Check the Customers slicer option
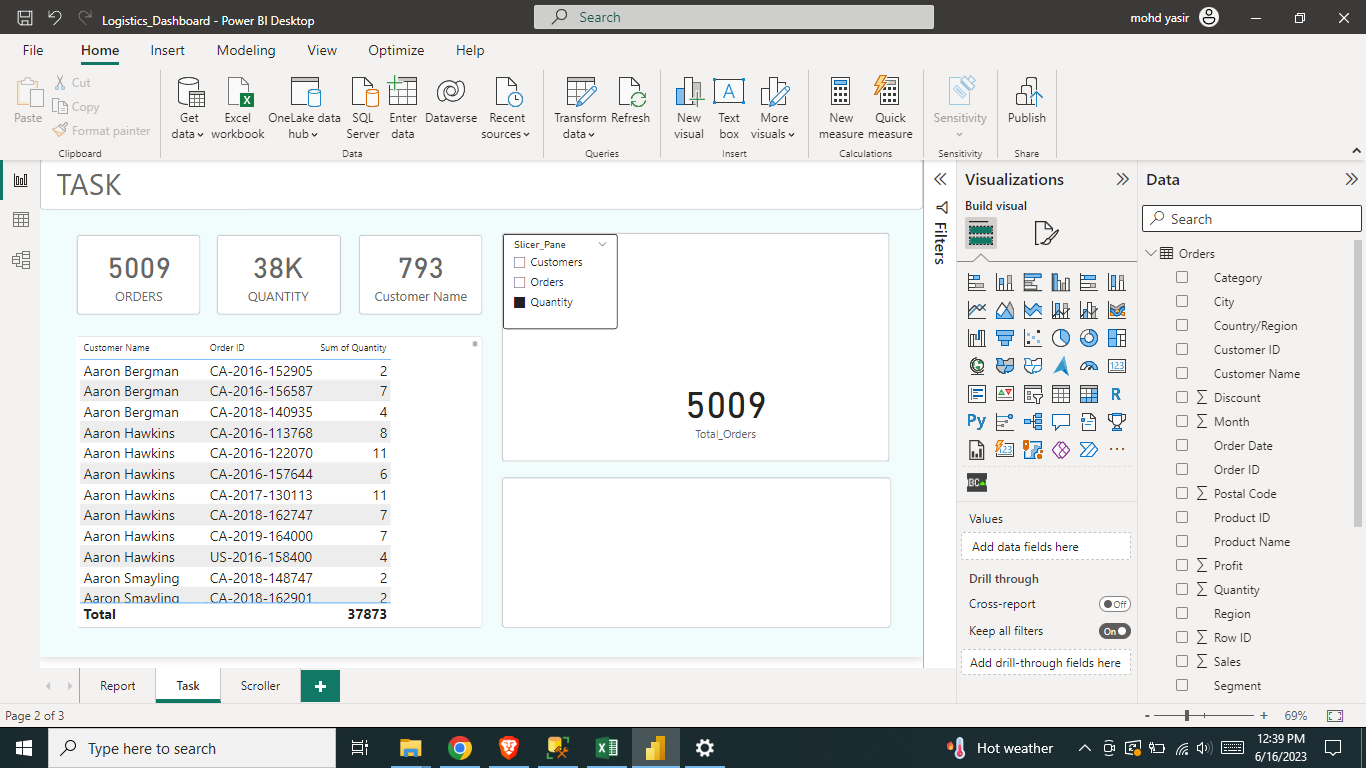Viewport: 1366px width, 768px height. 519,262
